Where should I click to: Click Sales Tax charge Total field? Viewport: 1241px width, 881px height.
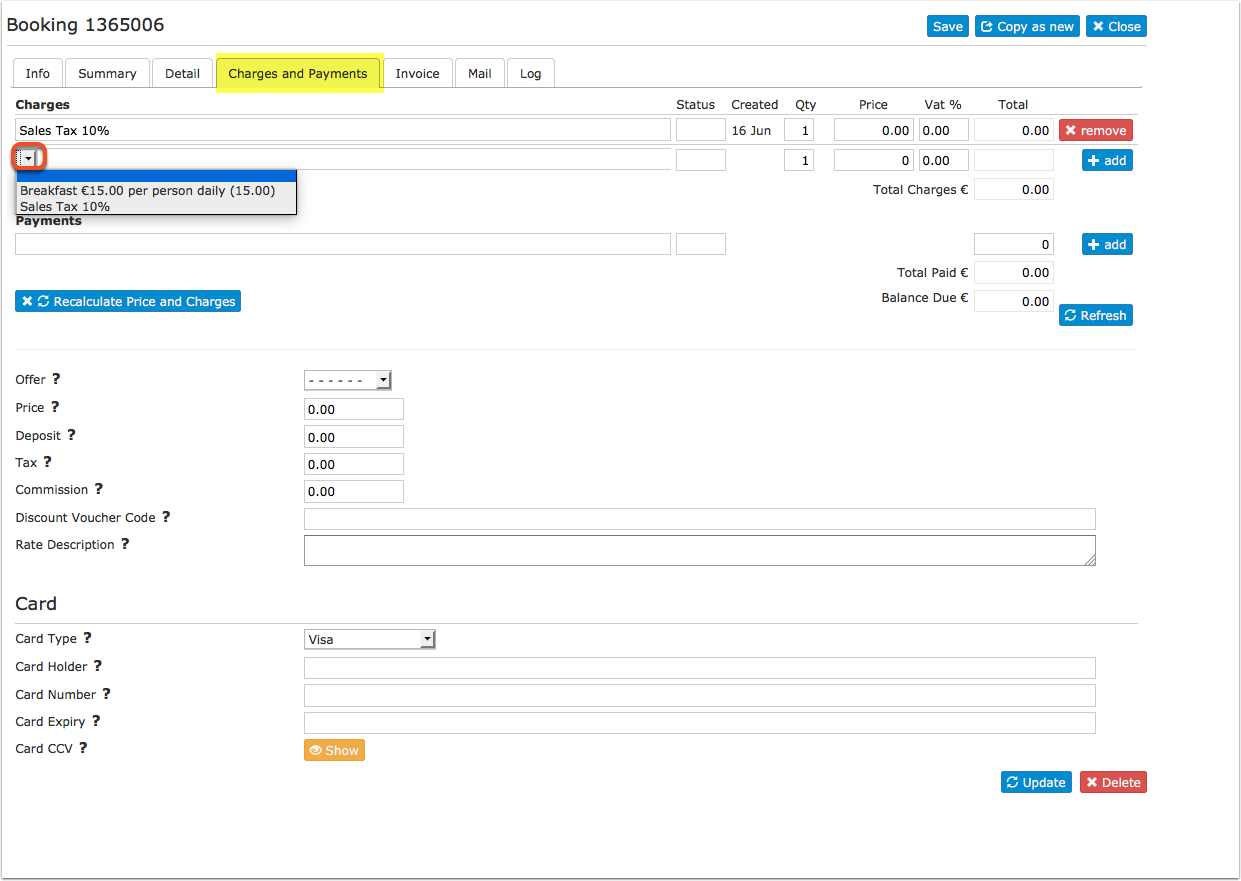click(x=1014, y=130)
